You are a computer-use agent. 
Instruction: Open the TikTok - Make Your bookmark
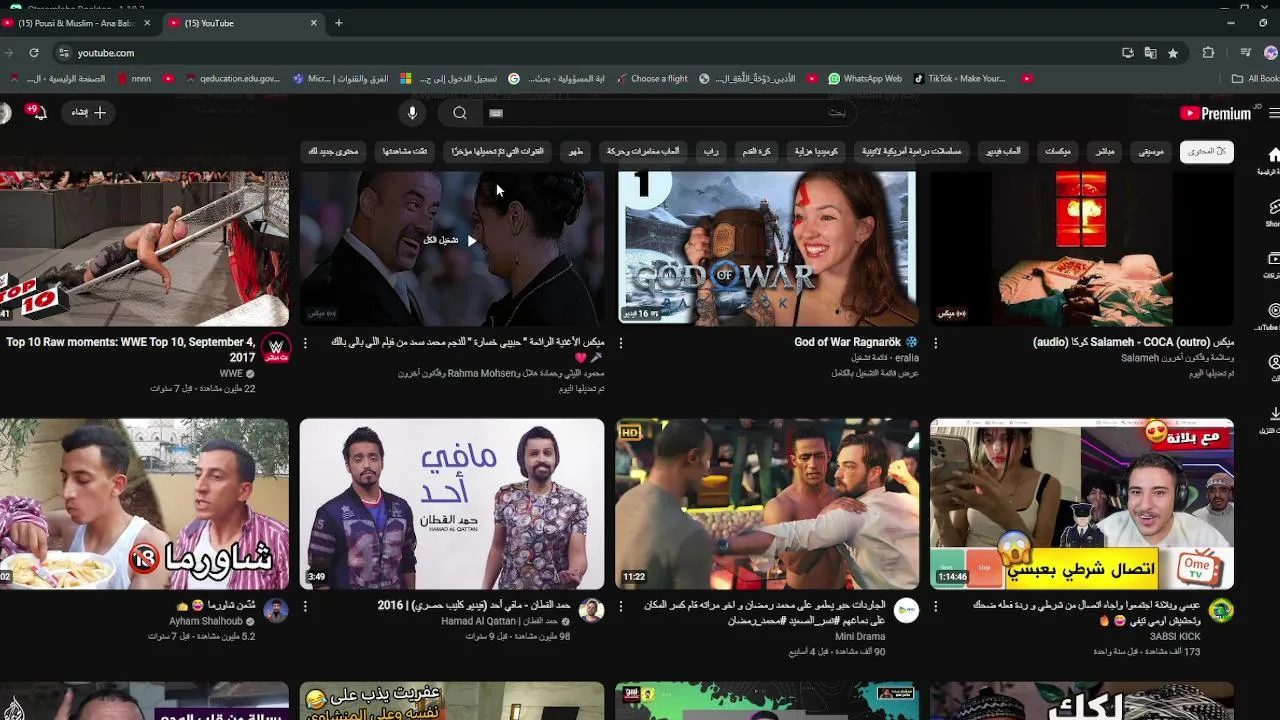pyautogui.click(x=958, y=78)
